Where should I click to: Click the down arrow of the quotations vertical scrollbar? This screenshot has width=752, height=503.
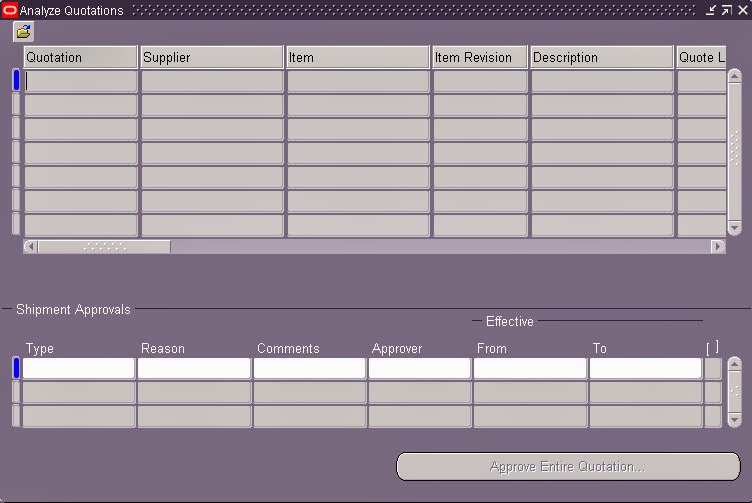point(735,227)
